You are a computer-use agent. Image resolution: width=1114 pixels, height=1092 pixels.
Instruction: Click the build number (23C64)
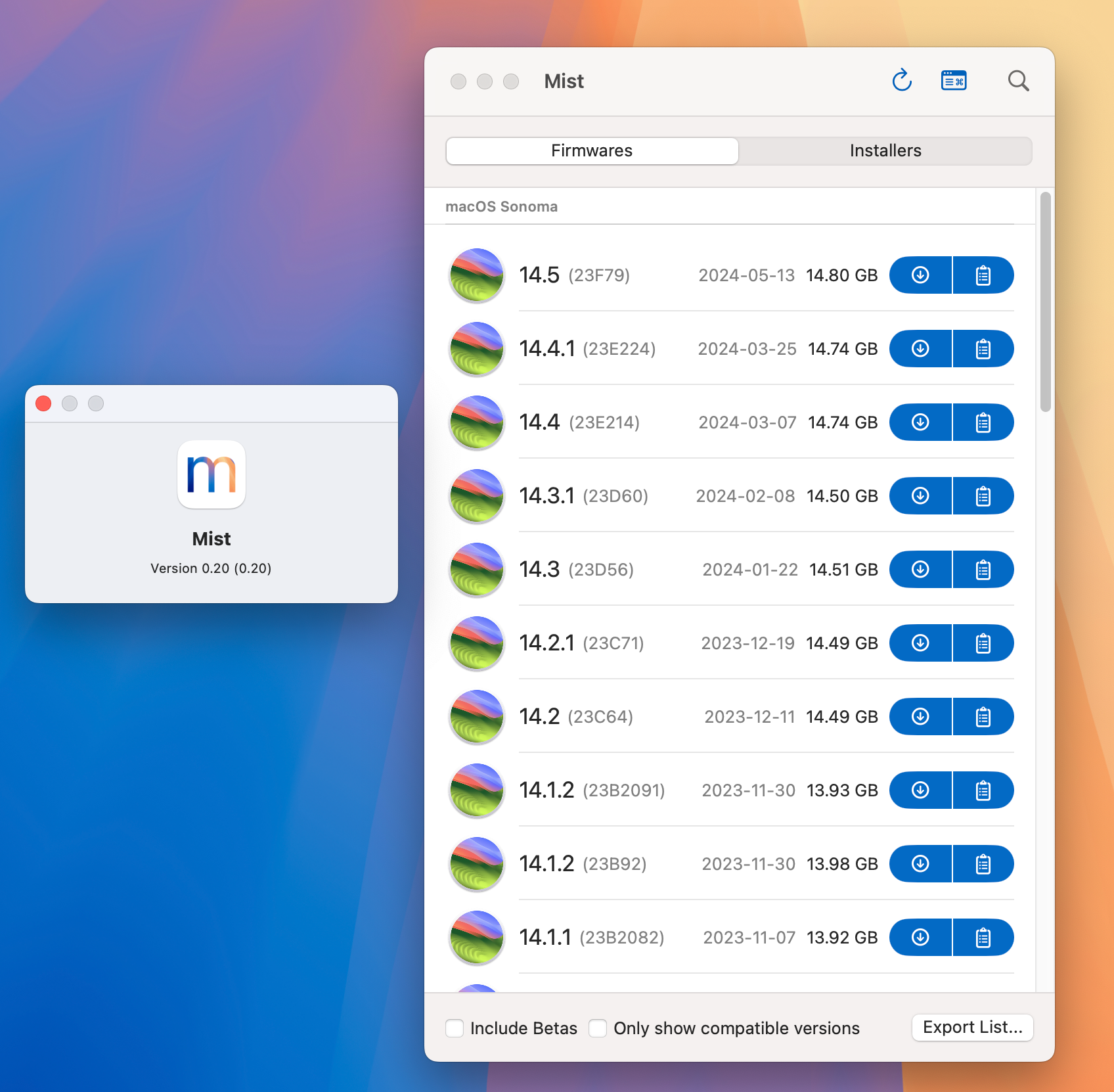(x=600, y=716)
